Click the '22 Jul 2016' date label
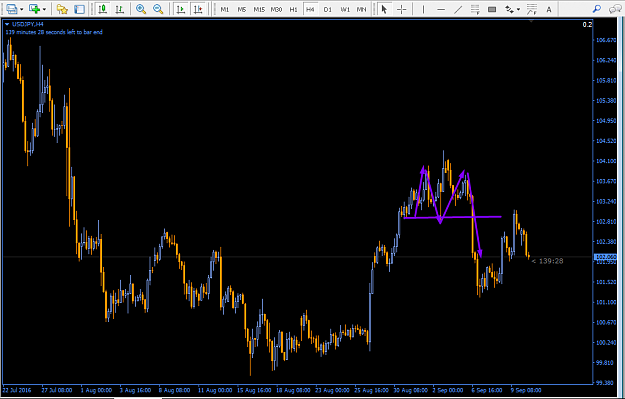Viewport: 625px width, 399px height. 17,390
